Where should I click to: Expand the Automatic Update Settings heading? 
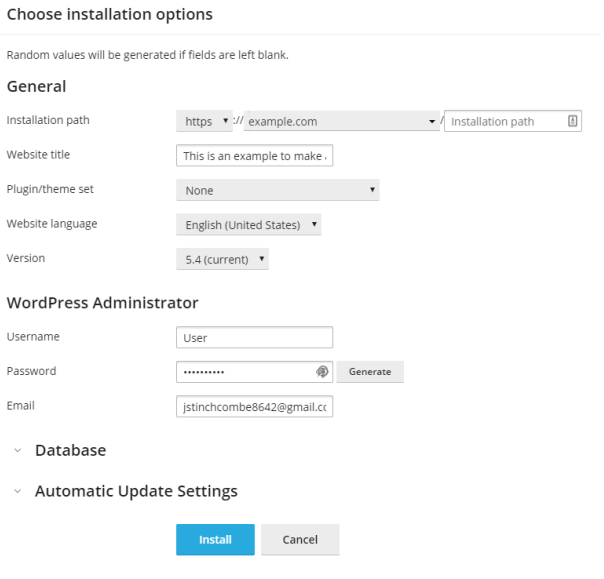[x=136, y=492]
